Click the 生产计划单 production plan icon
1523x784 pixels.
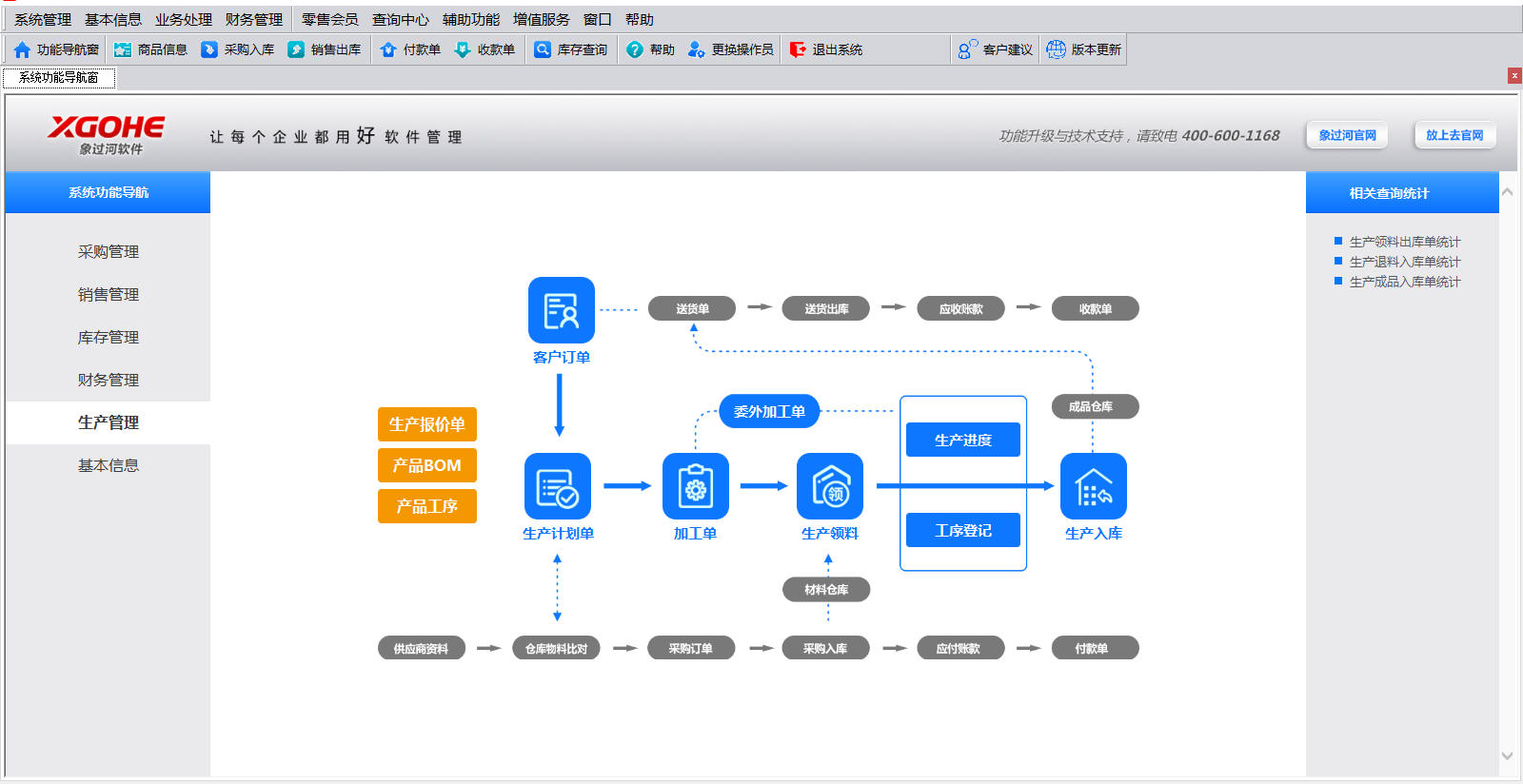[557, 486]
